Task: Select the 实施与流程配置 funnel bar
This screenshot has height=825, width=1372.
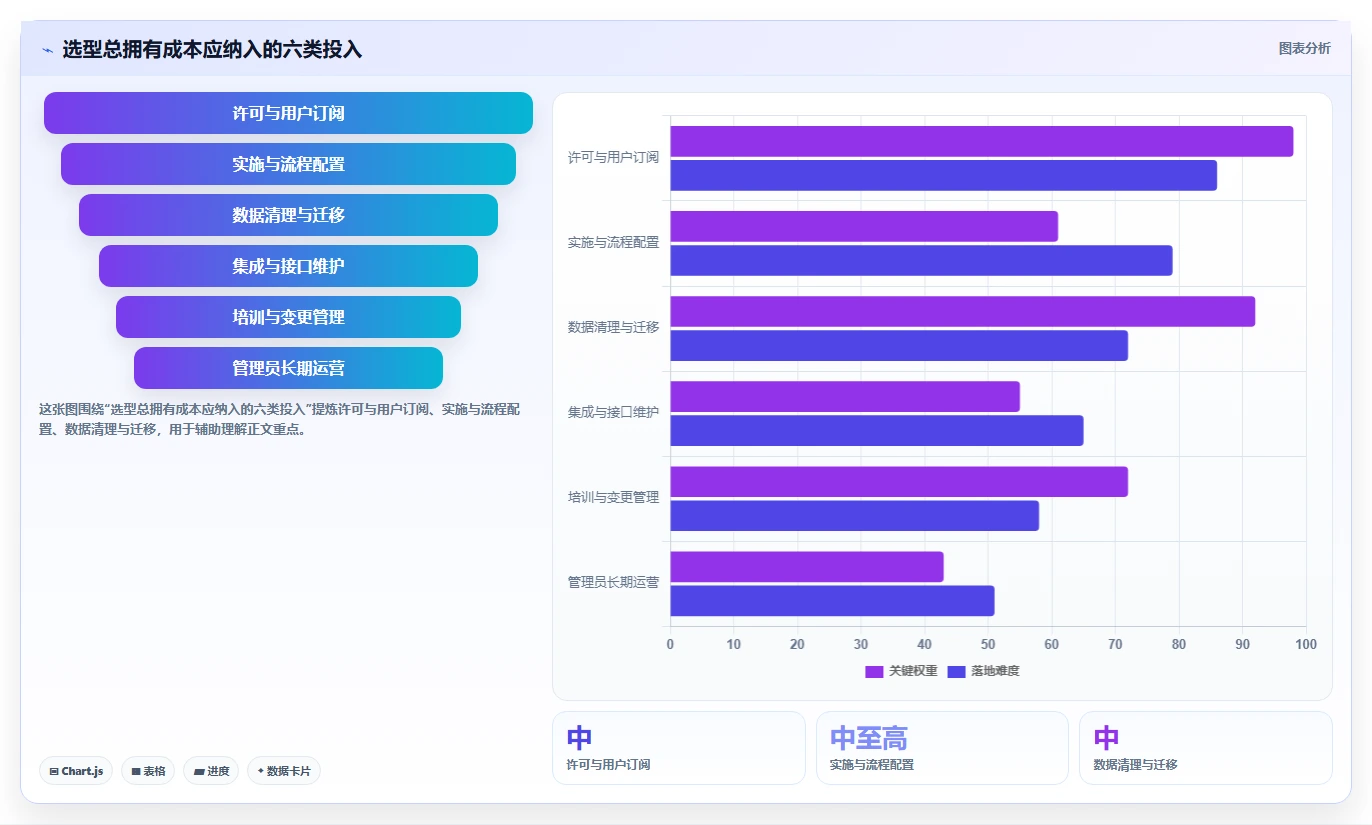Action: [x=288, y=164]
